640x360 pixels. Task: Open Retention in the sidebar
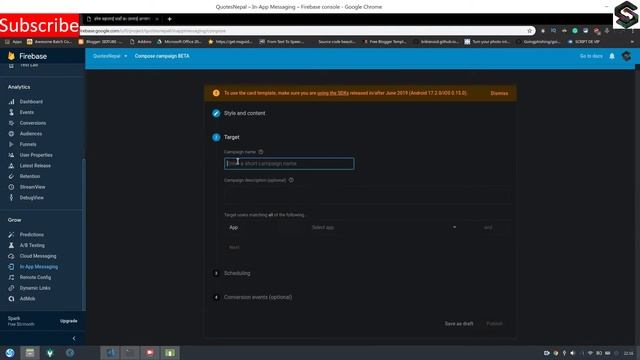30,176
